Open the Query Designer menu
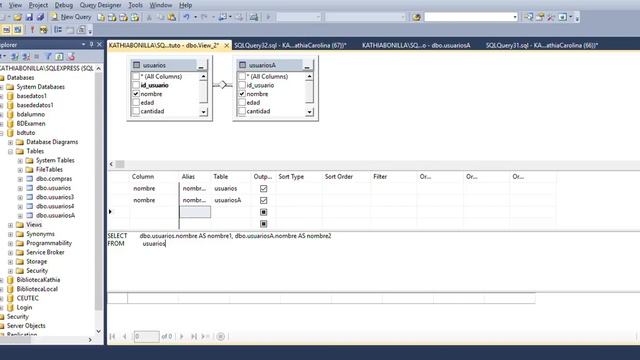The image size is (640, 360). 100,5
